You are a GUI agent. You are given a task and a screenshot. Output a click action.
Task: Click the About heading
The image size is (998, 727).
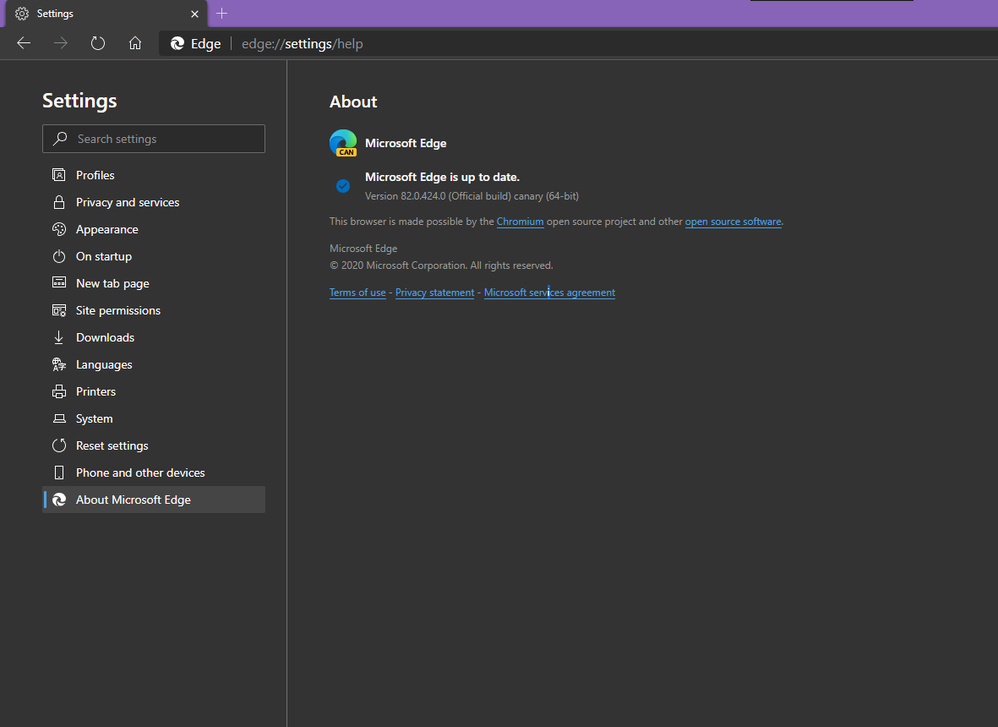pyautogui.click(x=353, y=102)
